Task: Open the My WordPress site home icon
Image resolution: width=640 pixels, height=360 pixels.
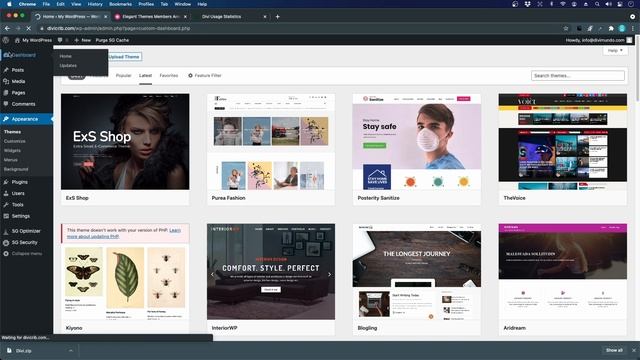Action: pos(17,40)
